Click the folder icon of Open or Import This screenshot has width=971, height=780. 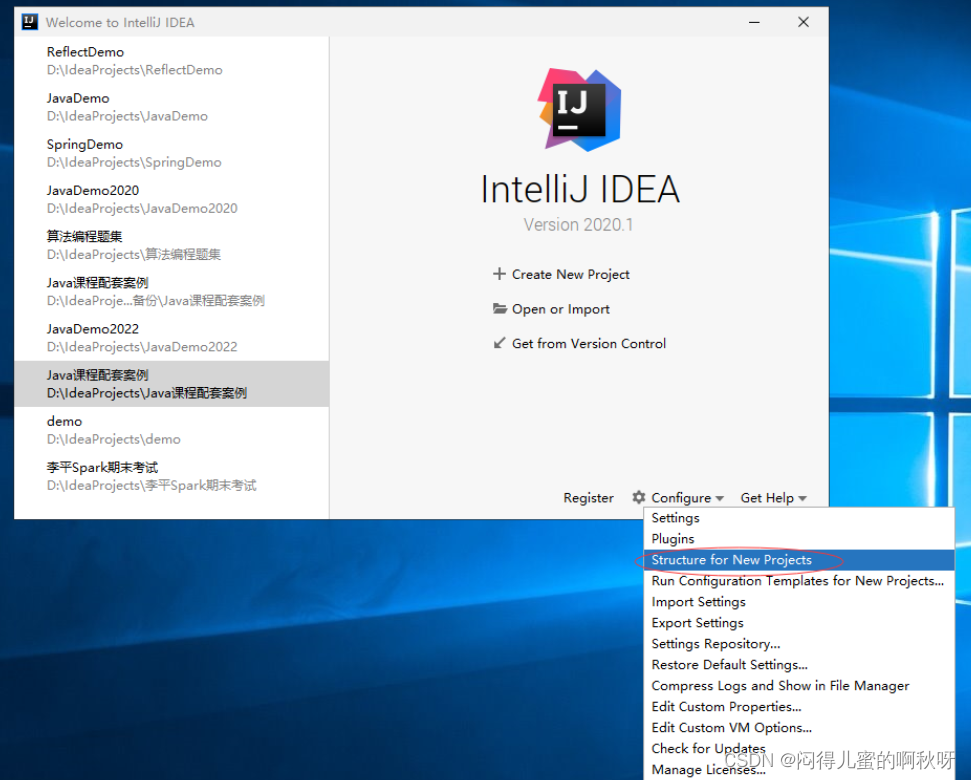(499, 308)
